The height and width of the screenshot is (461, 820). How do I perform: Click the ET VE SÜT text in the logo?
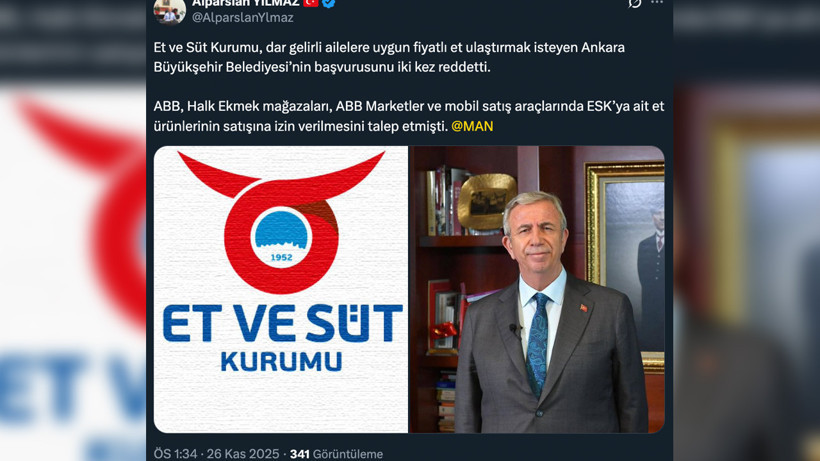tap(282, 324)
